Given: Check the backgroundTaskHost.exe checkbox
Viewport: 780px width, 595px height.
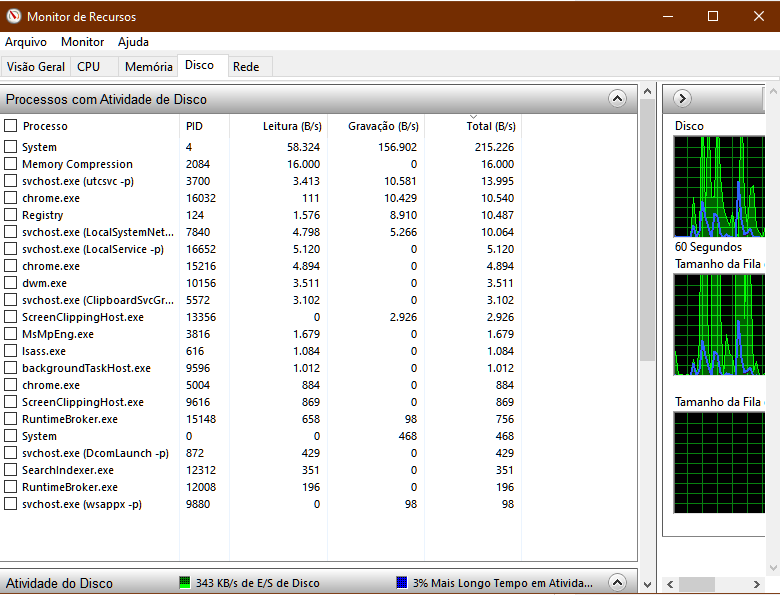Looking at the screenshot, I should [10, 368].
